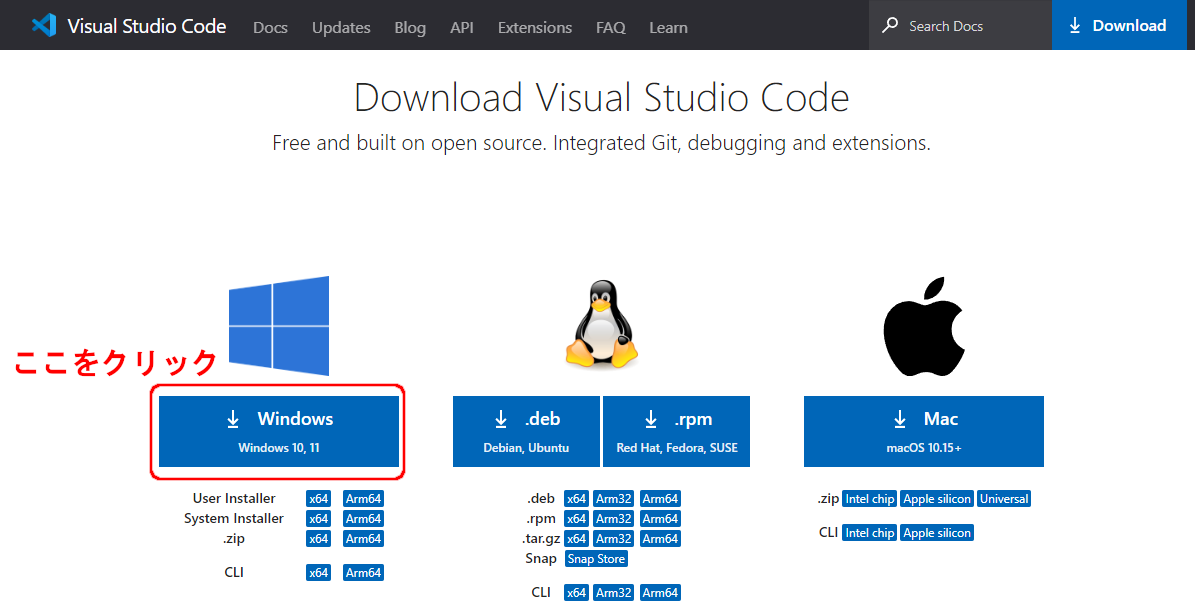Click the Windows logo image
This screenshot has height=614, width=1195.
279,325
